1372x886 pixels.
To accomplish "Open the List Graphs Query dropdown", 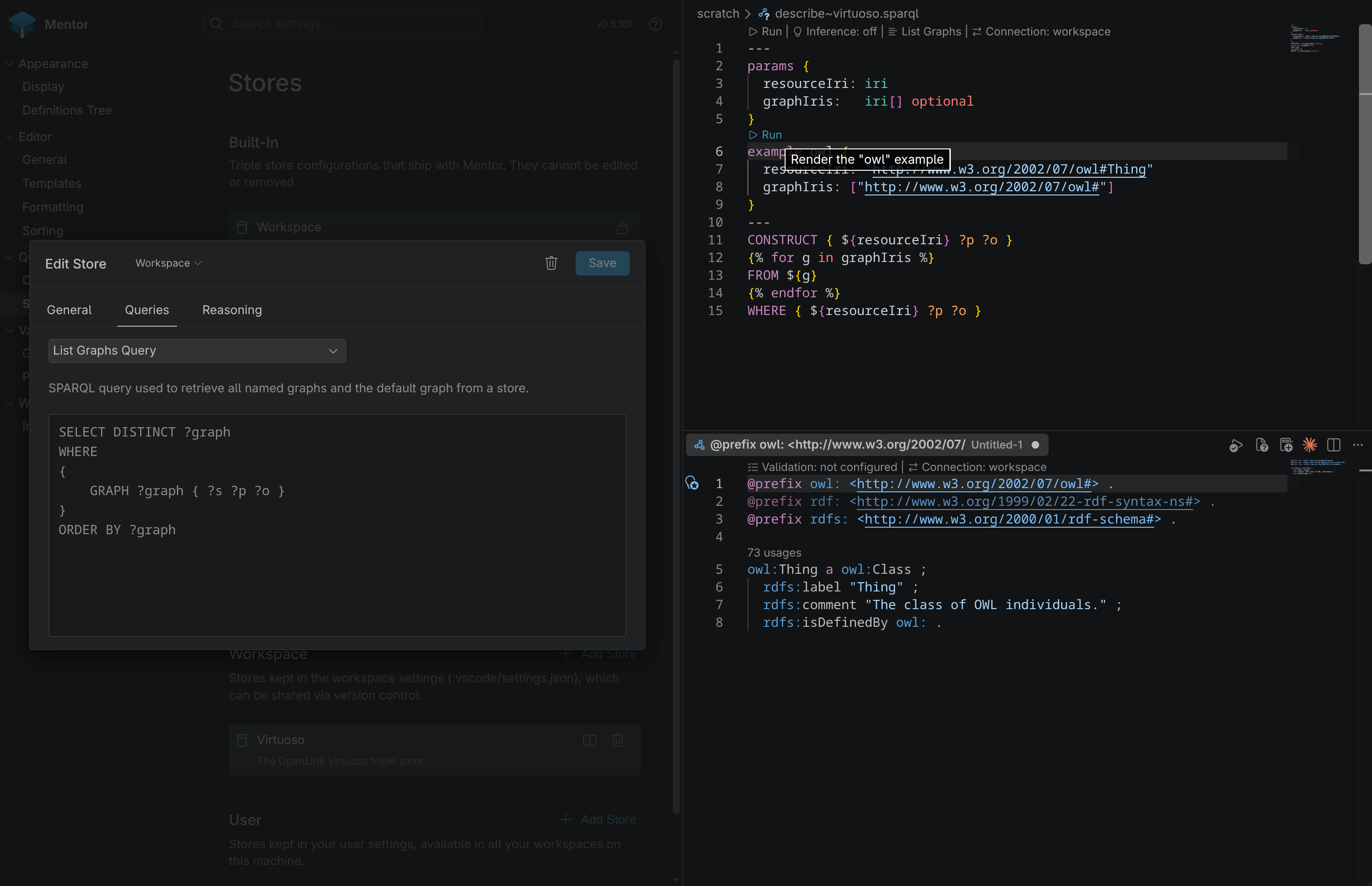I will [x=197, y=350].
